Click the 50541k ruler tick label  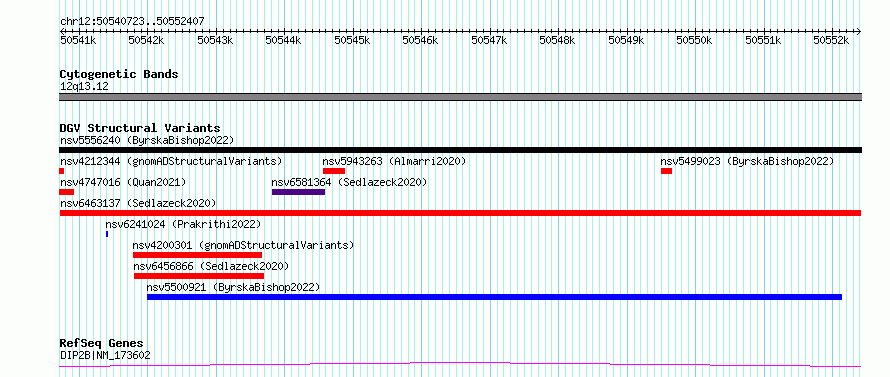79,40
